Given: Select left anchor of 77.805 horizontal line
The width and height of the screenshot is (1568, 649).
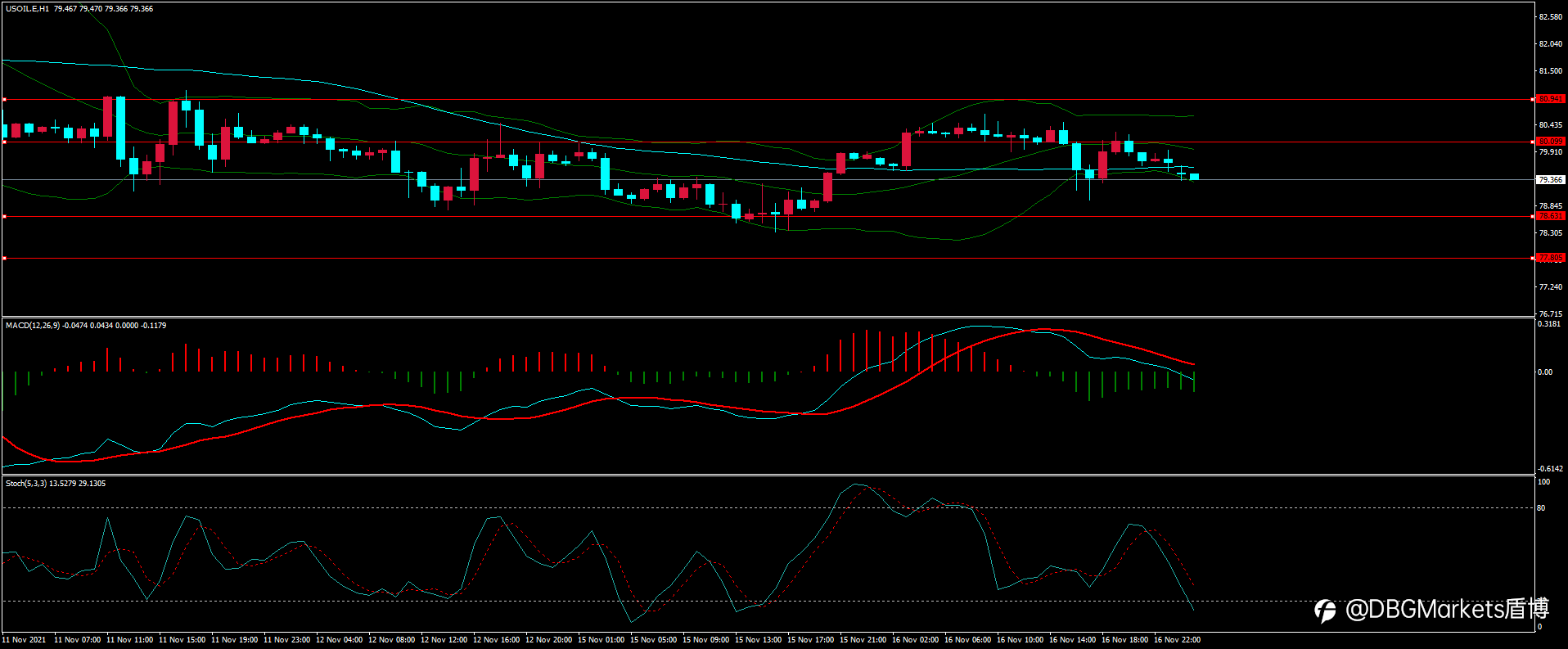Looking at the screenshot, I should coord(4,258).
